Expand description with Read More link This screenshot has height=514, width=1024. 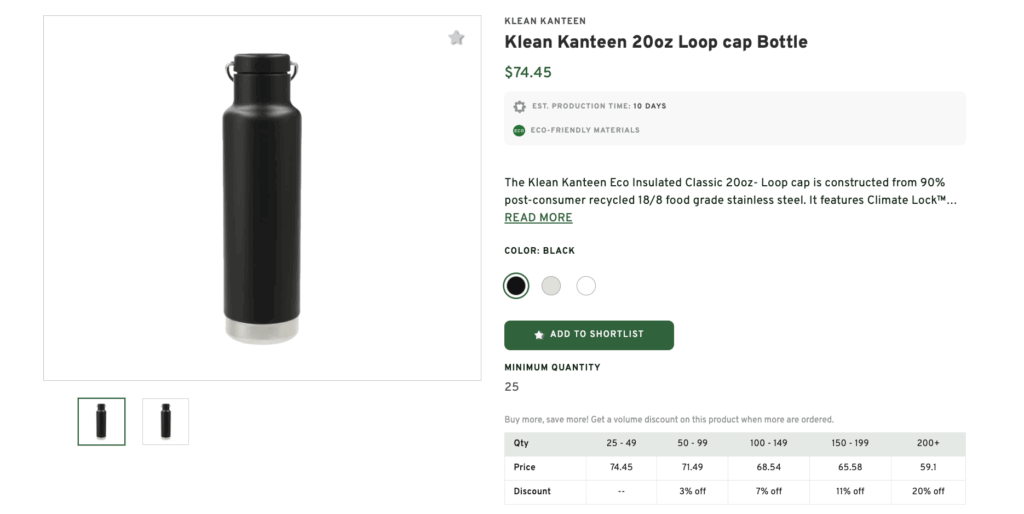[538, 218]
